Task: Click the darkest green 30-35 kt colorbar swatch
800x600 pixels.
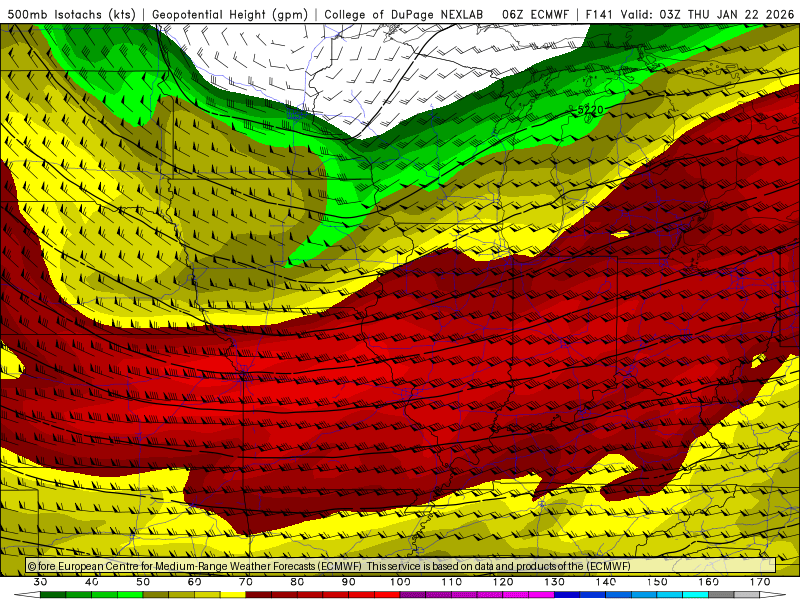Action: (53, 595)
